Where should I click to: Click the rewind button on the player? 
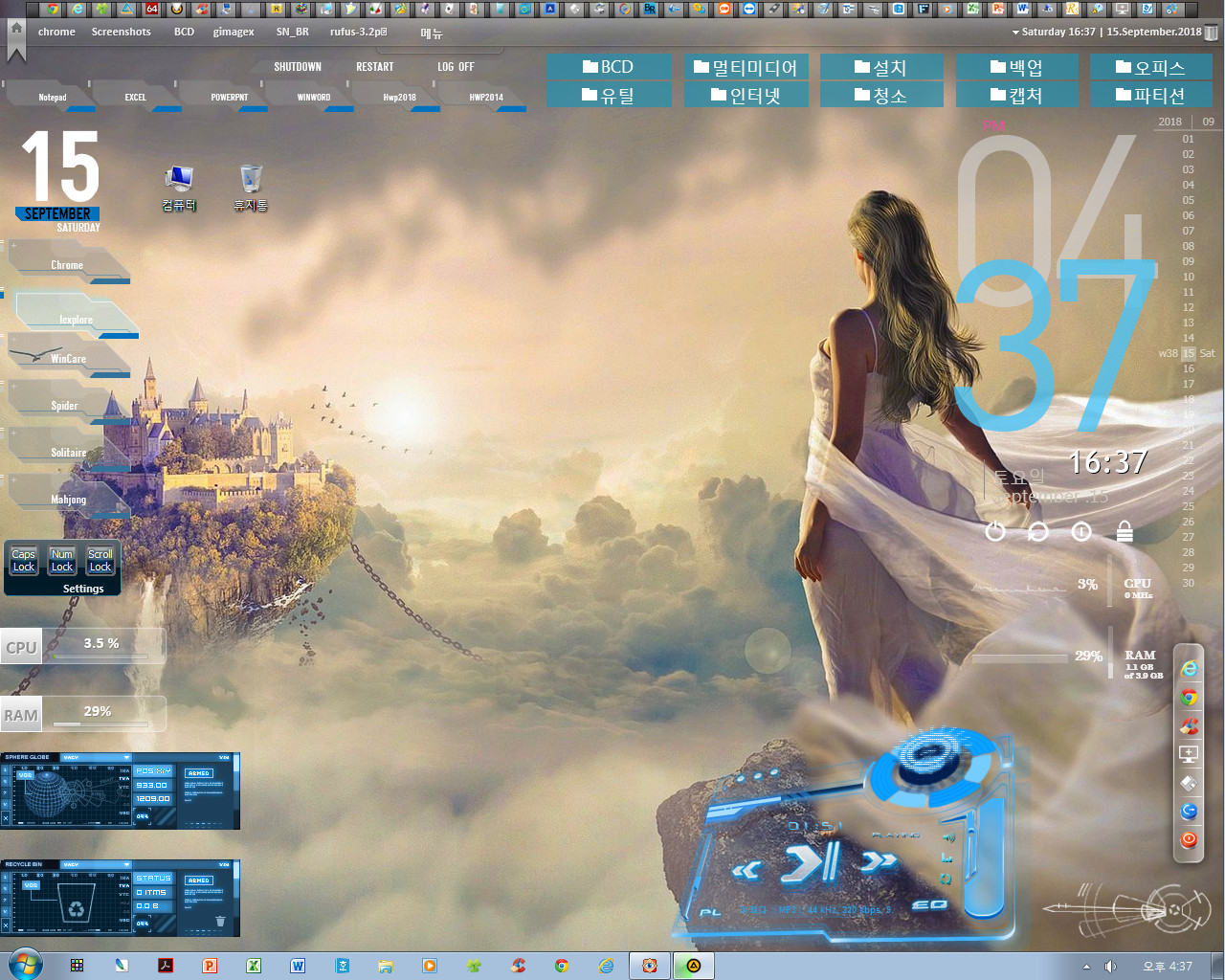[x=746, y=869]
